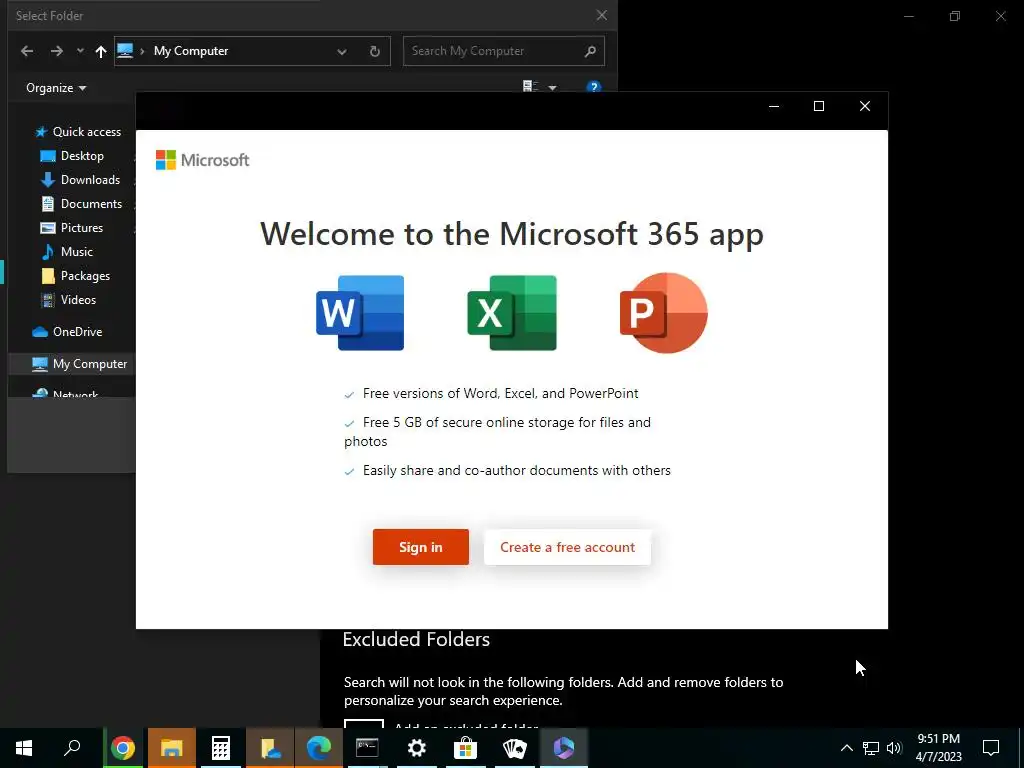This screenshot has width=1024, height=768.
Task: Open the notification center
Action: coord(991,748)
